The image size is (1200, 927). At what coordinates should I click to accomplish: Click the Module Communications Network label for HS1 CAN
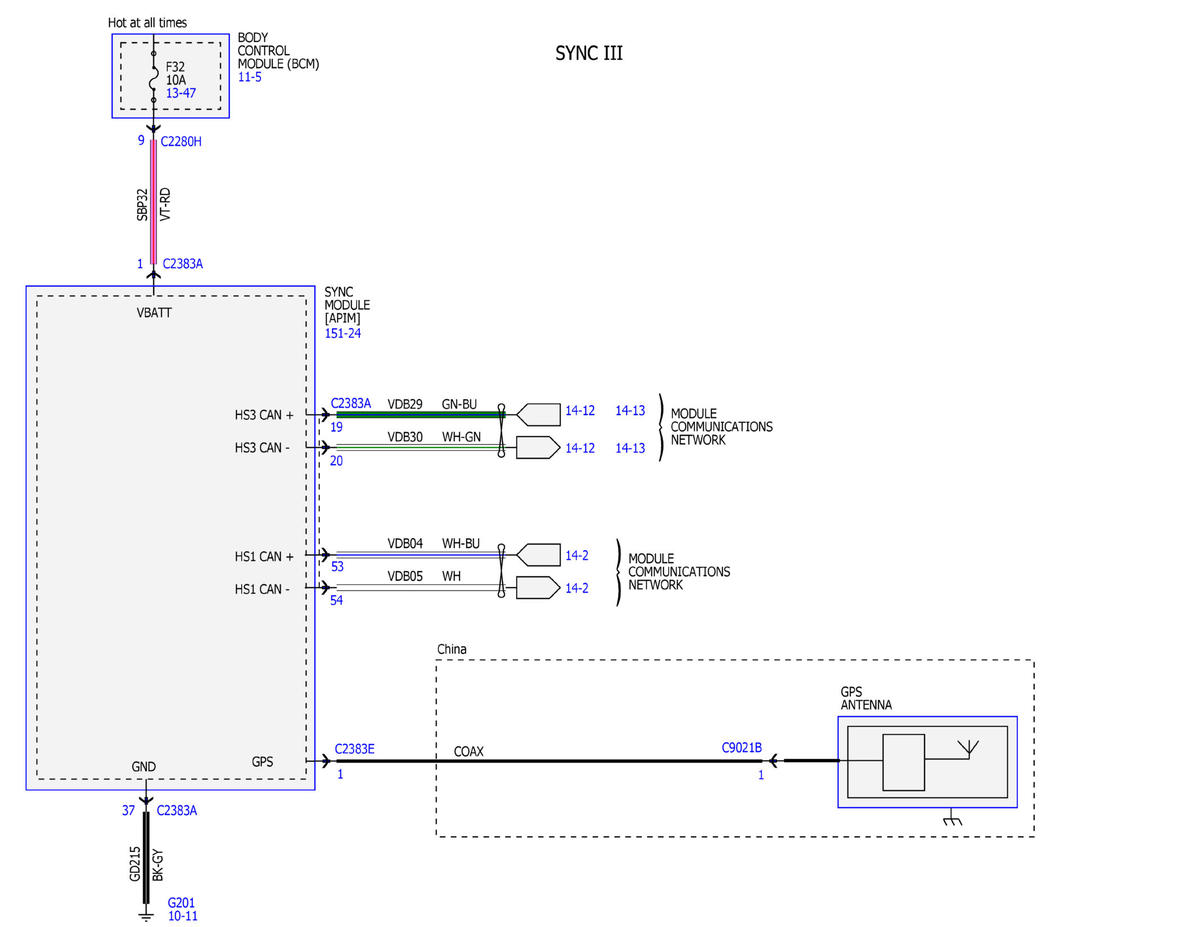click(x=679, y=572)
